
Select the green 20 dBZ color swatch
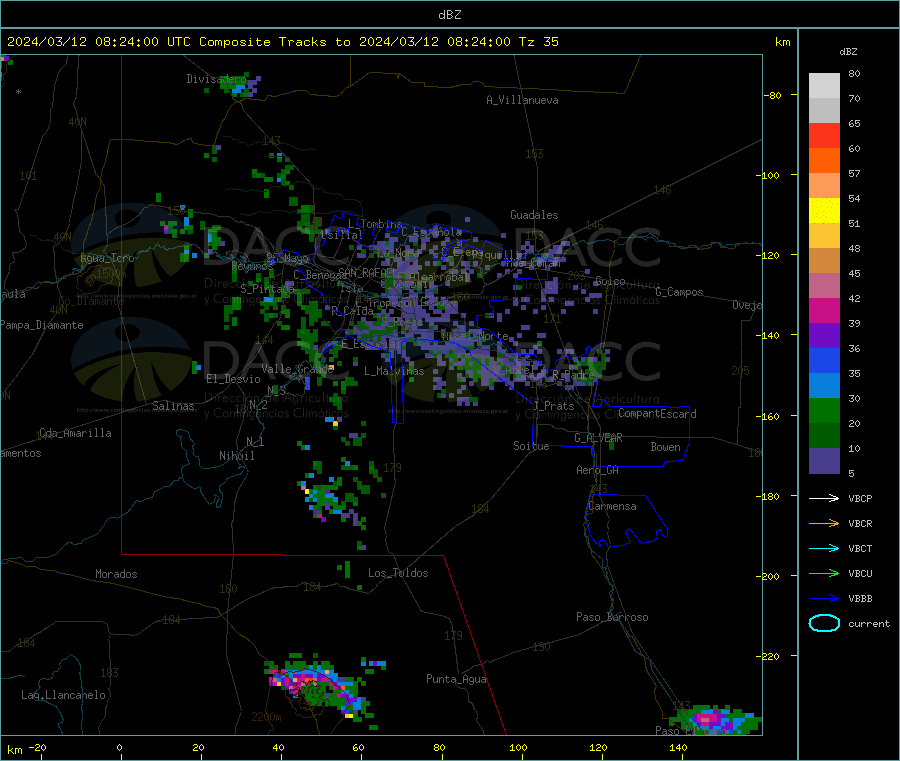(x=824, y=410)
